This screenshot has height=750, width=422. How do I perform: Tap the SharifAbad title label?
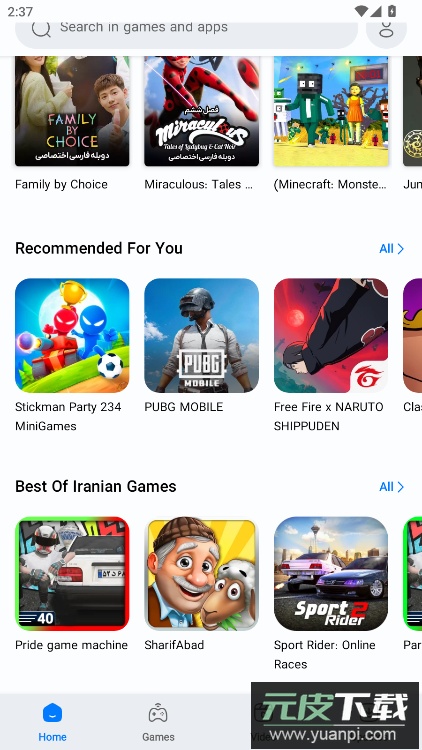pos(174,645)
